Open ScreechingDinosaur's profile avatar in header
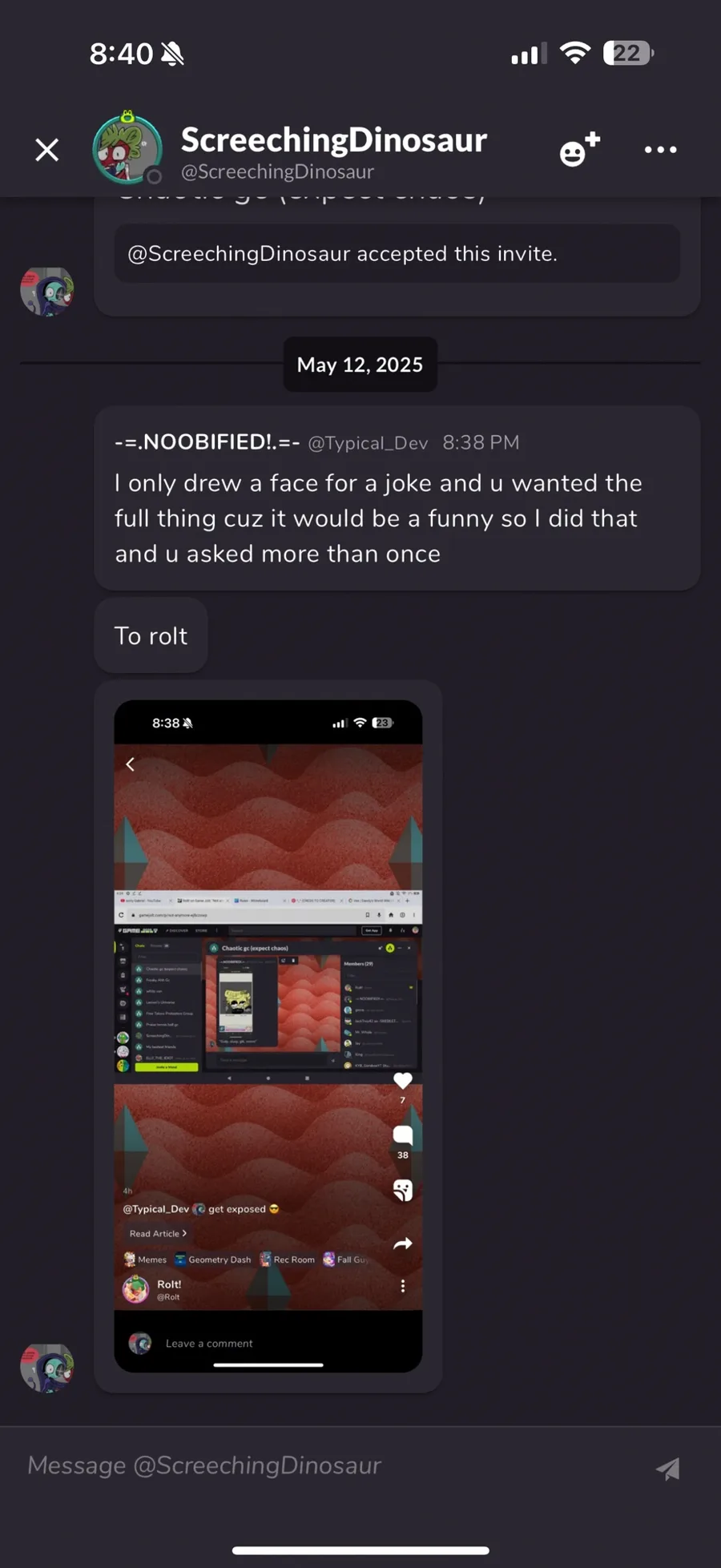Viewport: 721px width, 1568px height. coord(127,147)
